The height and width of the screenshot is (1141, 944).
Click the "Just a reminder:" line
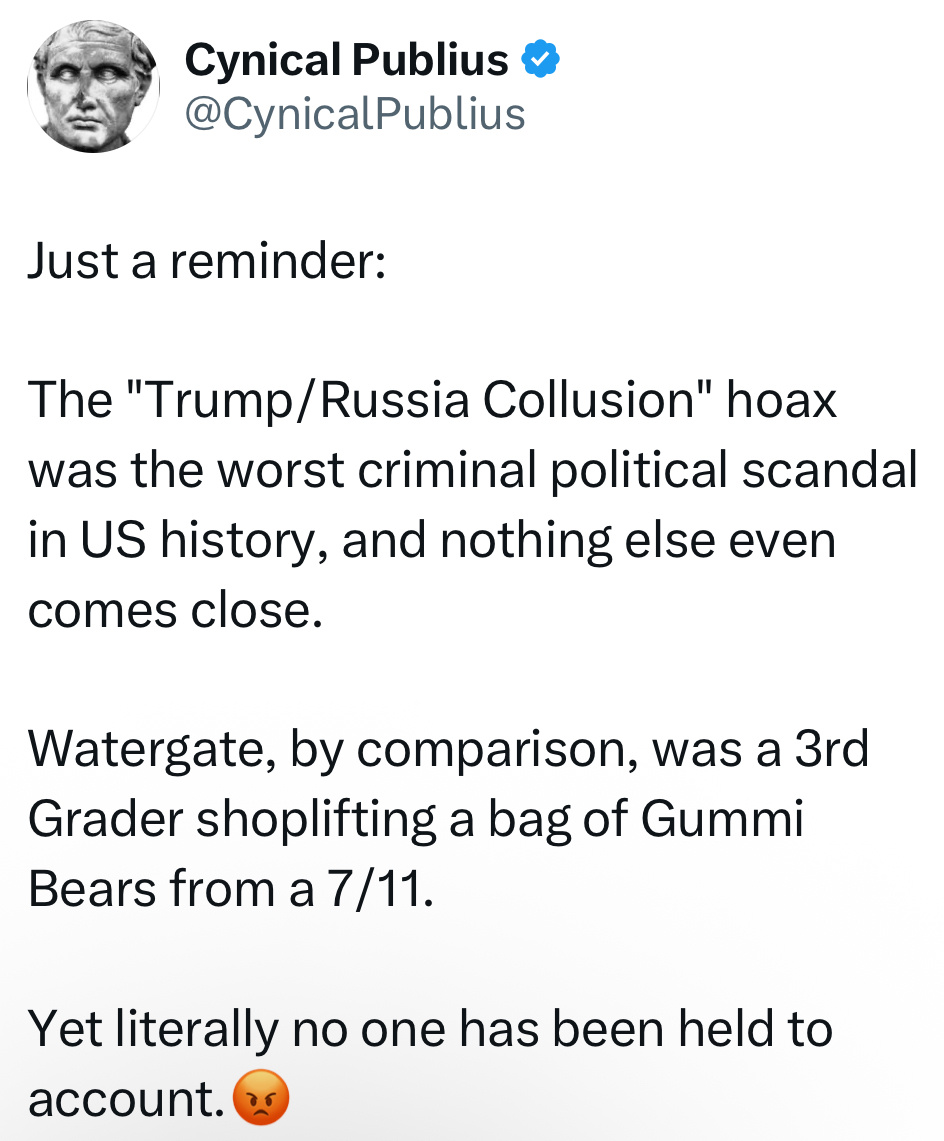205,262
